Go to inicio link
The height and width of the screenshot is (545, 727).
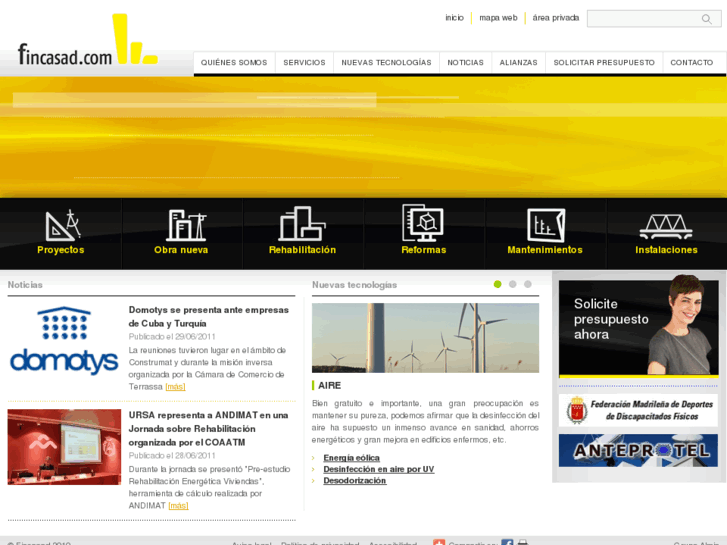click(x=454, y=18)
